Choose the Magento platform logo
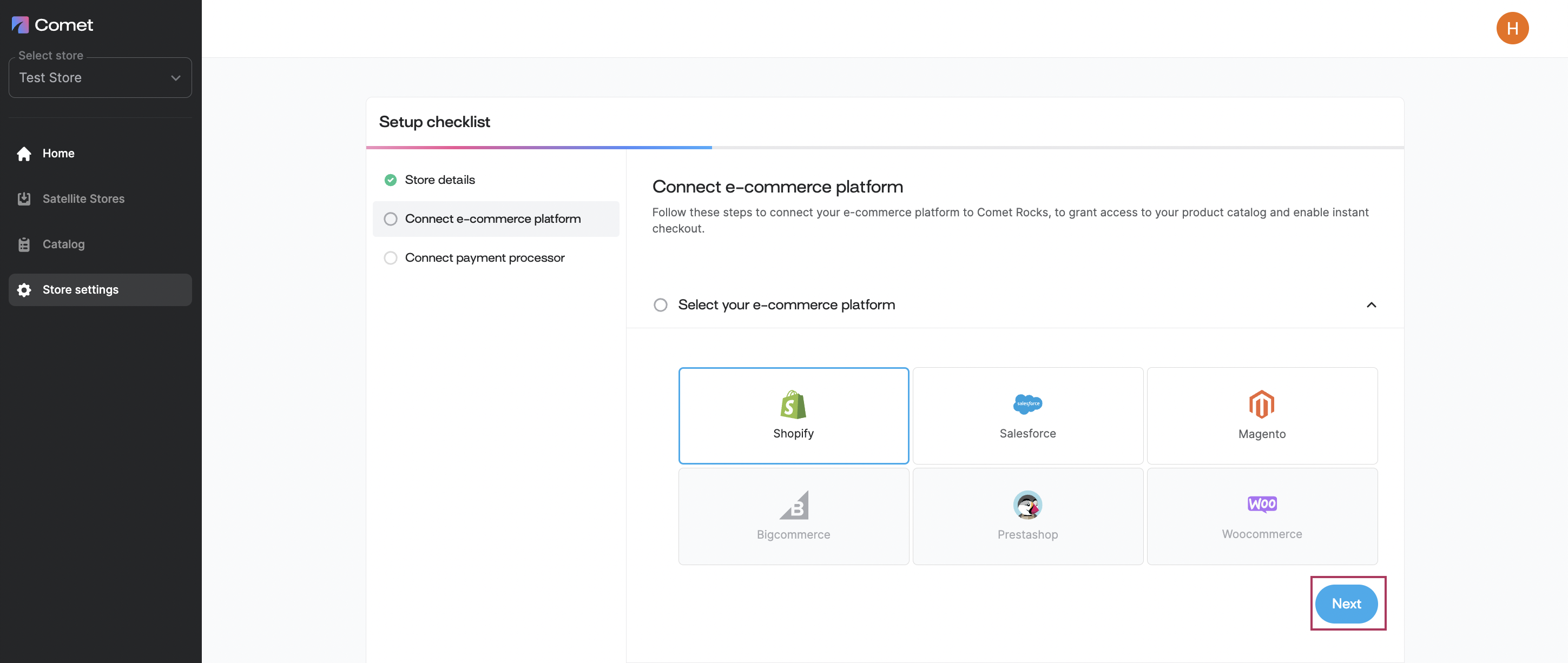Screen dimensions: 1568x663 (1262, 405)
